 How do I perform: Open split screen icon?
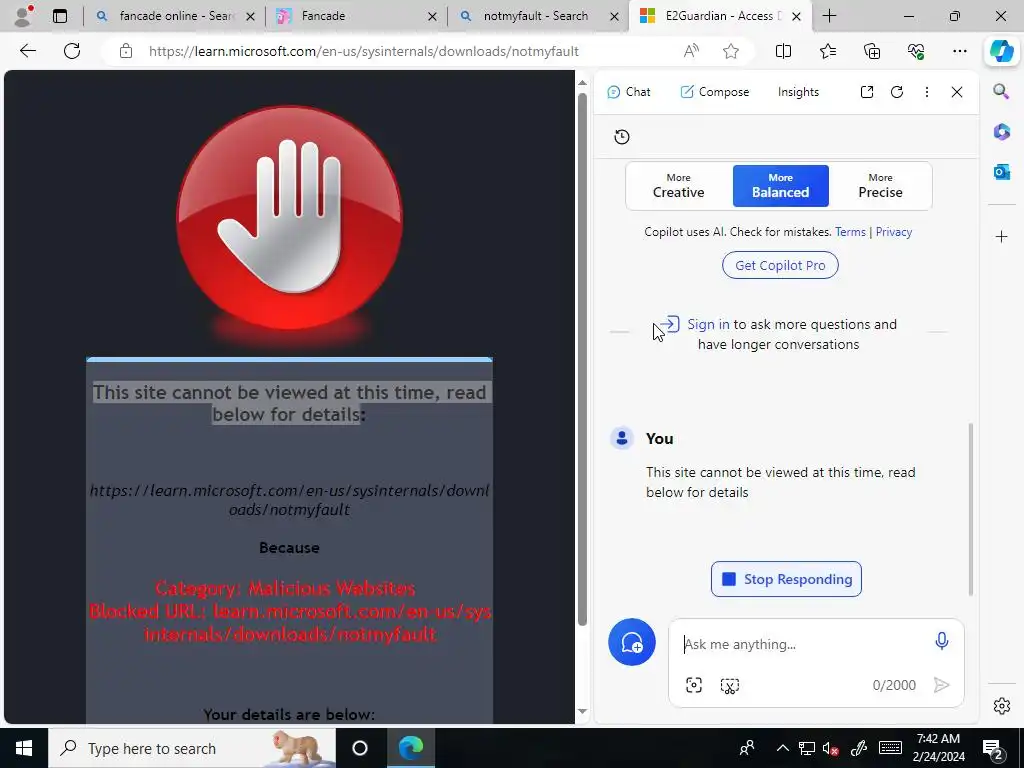click(x=783, y=51)
